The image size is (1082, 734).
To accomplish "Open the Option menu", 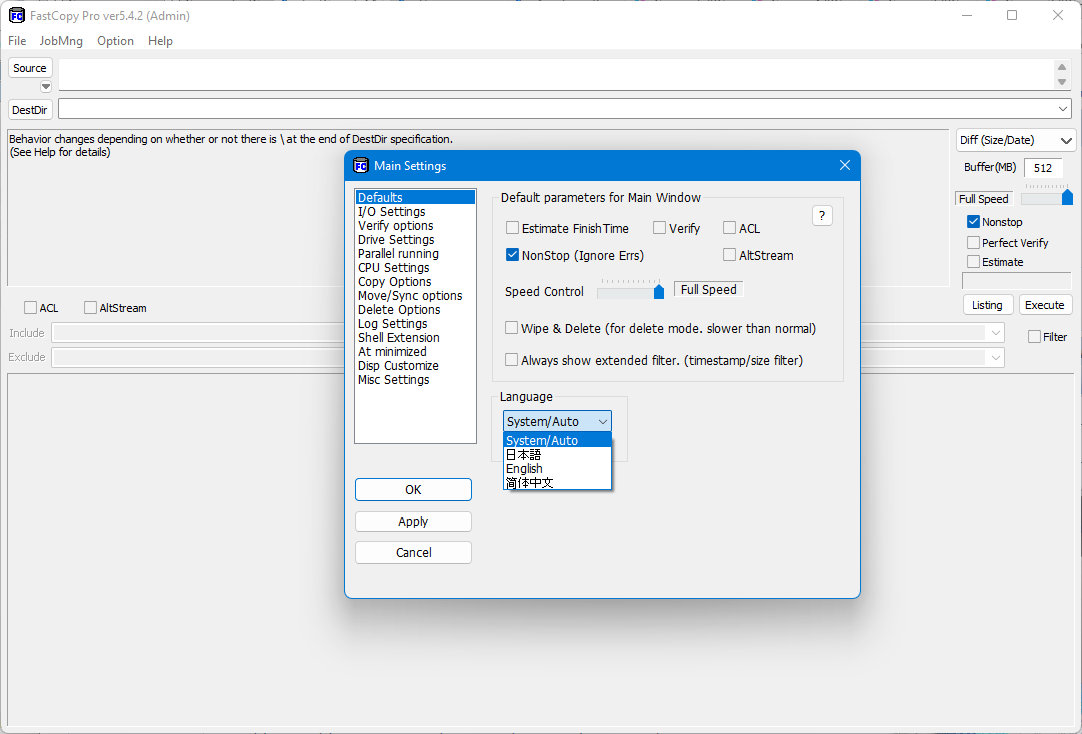I will [115, 41].
